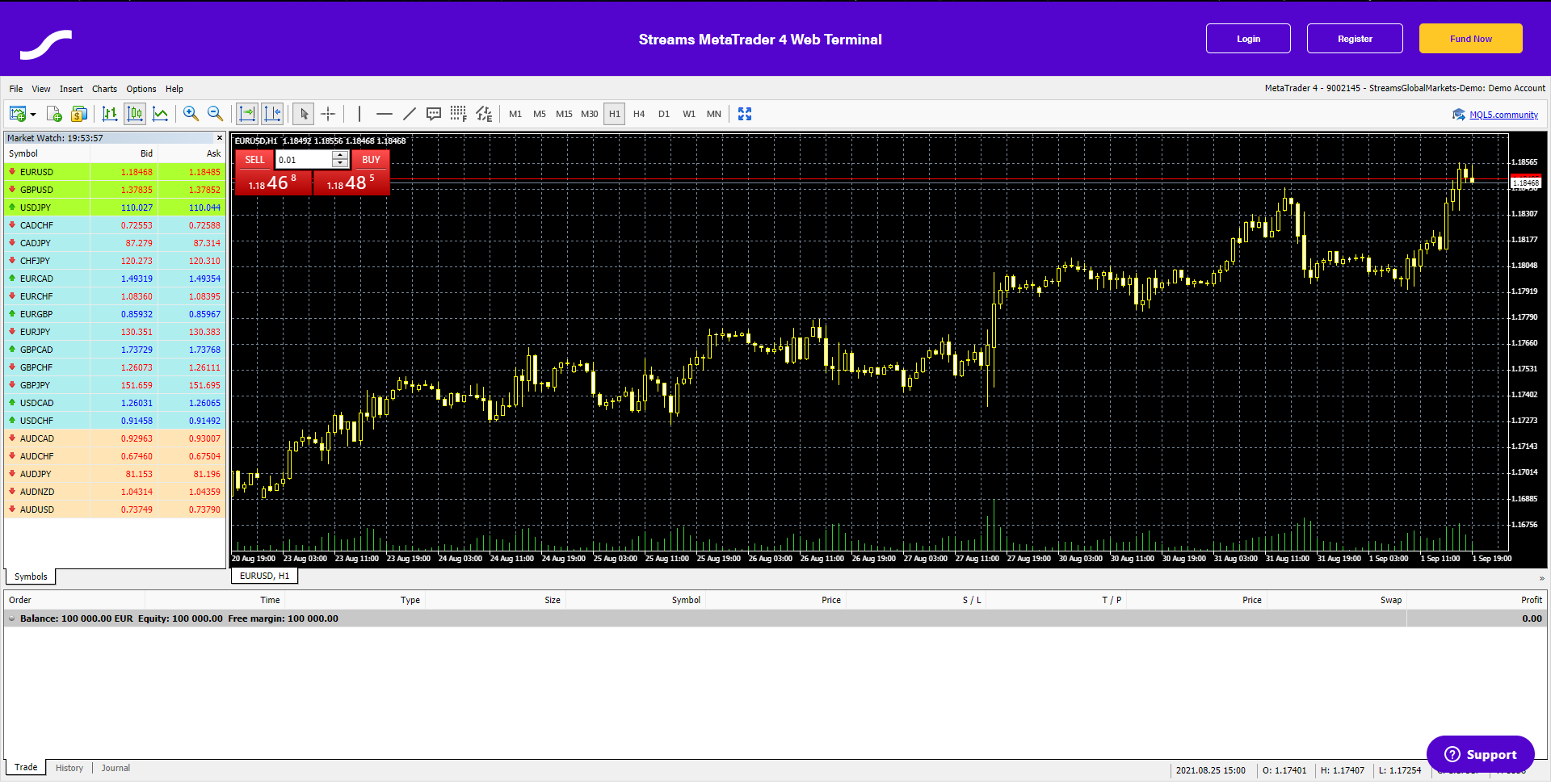Set timeframe to D1
1551x784 pixels.
point(664,114)
